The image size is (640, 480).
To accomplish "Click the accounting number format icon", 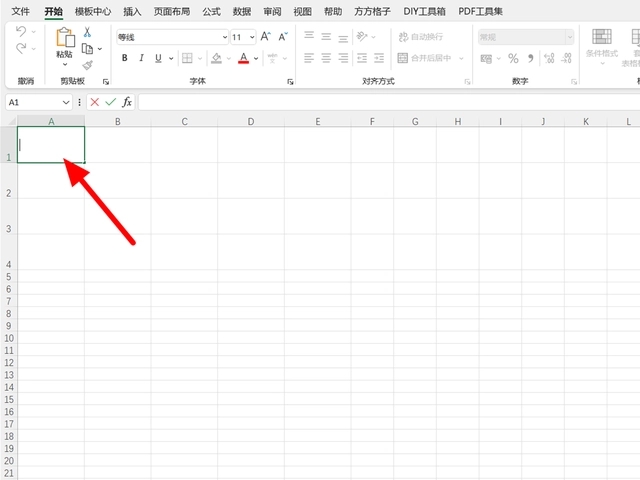I will click(x=486, y=58).
